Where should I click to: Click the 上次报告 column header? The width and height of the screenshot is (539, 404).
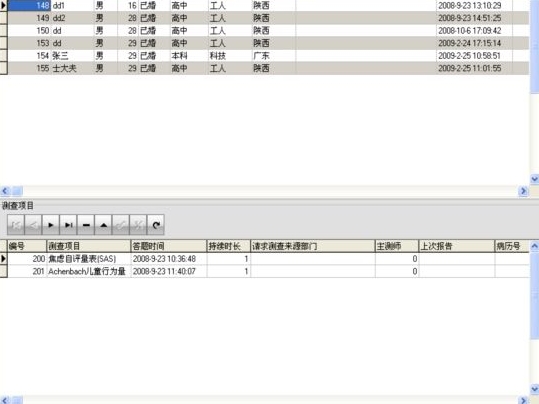(456, 246)
